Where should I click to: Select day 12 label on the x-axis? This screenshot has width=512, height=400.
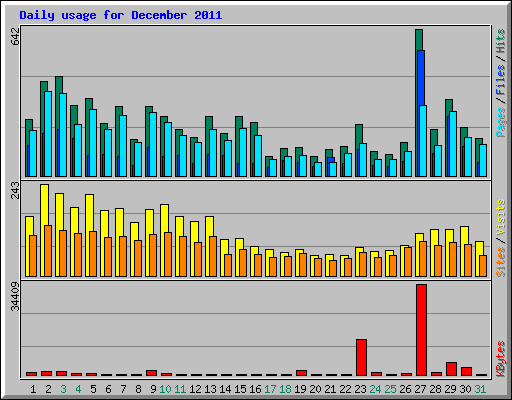click(195, 389)
